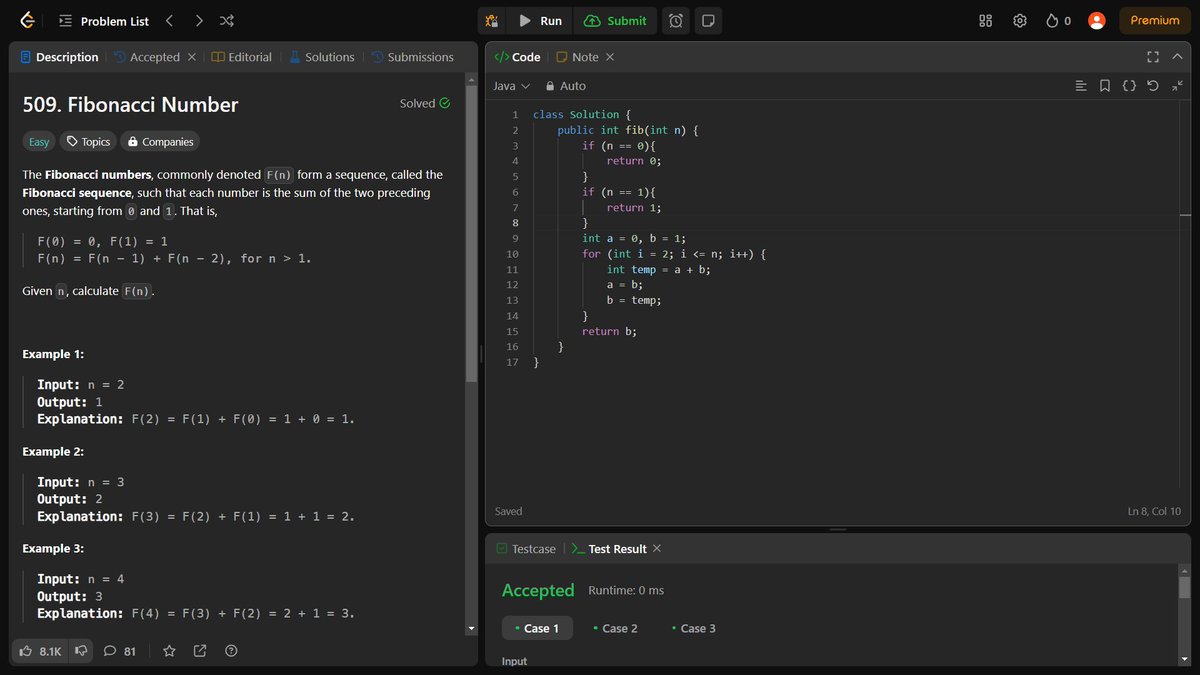Click 'return b;' in the code editor

(x=609, y=331)
